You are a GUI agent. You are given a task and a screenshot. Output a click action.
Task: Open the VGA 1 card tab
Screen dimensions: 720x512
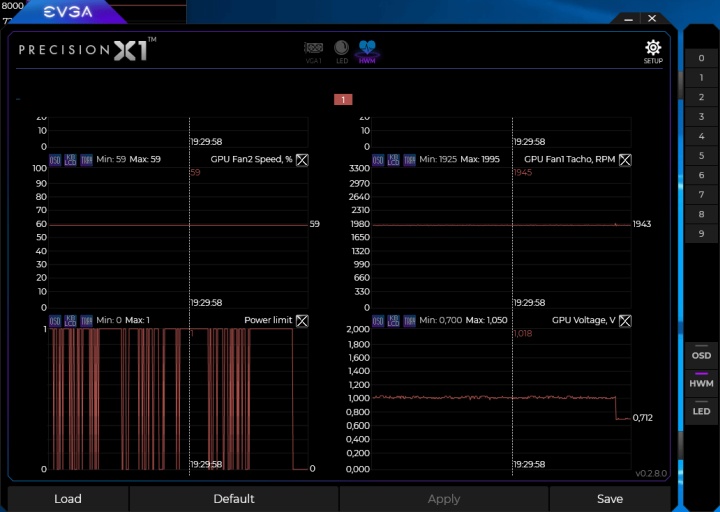(x=314, y=52)
